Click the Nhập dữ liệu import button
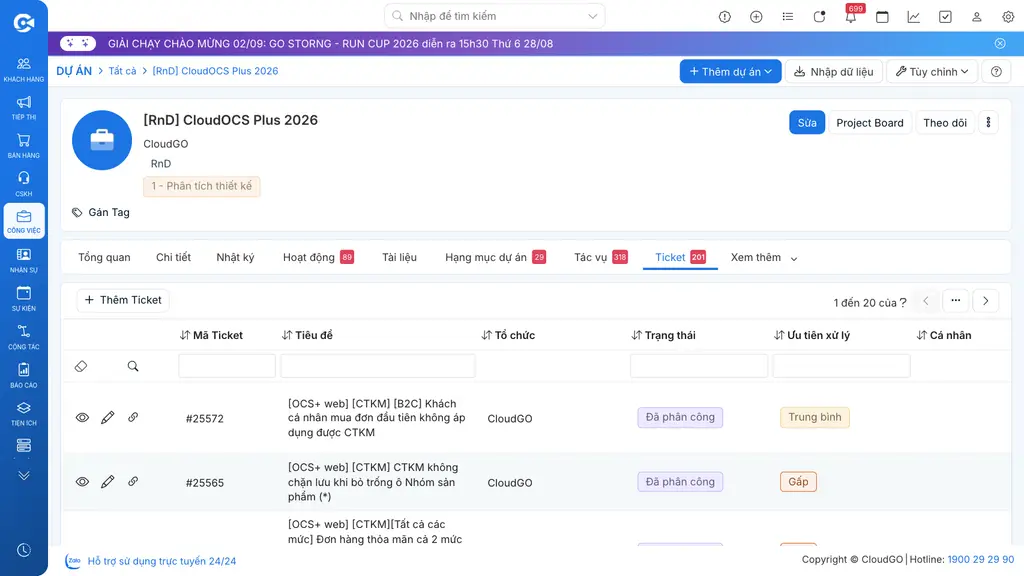1024x576 pixels. tap(833, 71)
